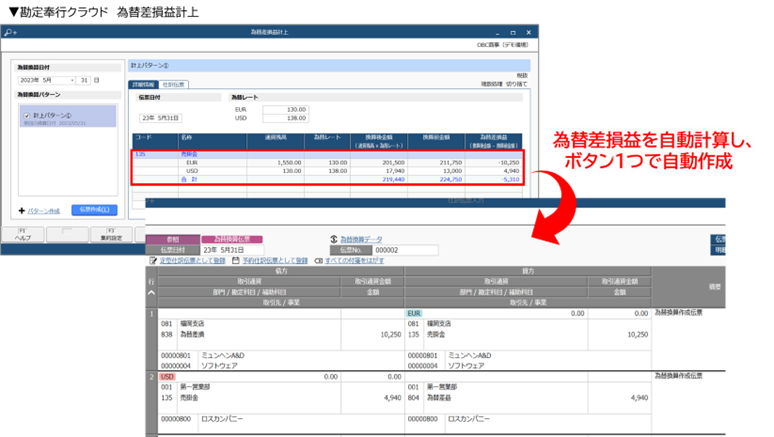Click the day field showing 31
Screen dimensions: 774x437
click(84, 80)
